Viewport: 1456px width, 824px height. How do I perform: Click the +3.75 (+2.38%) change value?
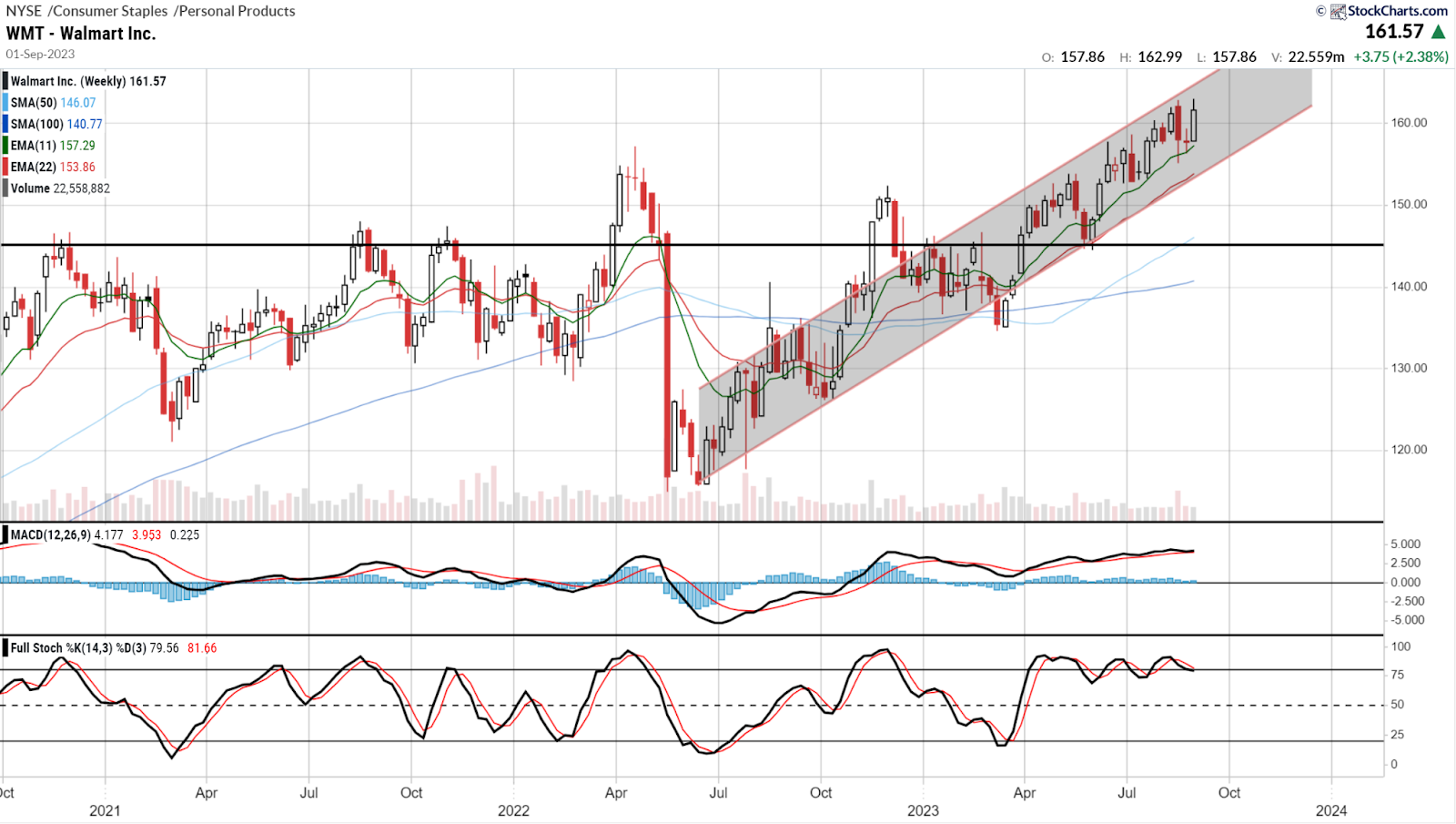click(x=1401, y=56)
